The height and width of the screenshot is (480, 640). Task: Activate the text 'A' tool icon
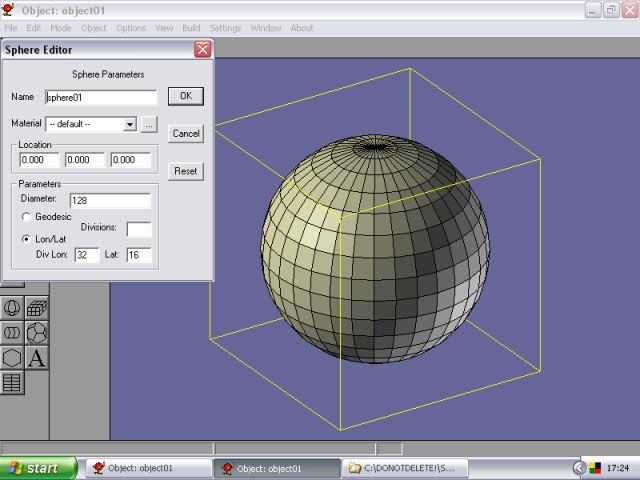(x=37, y=358)
